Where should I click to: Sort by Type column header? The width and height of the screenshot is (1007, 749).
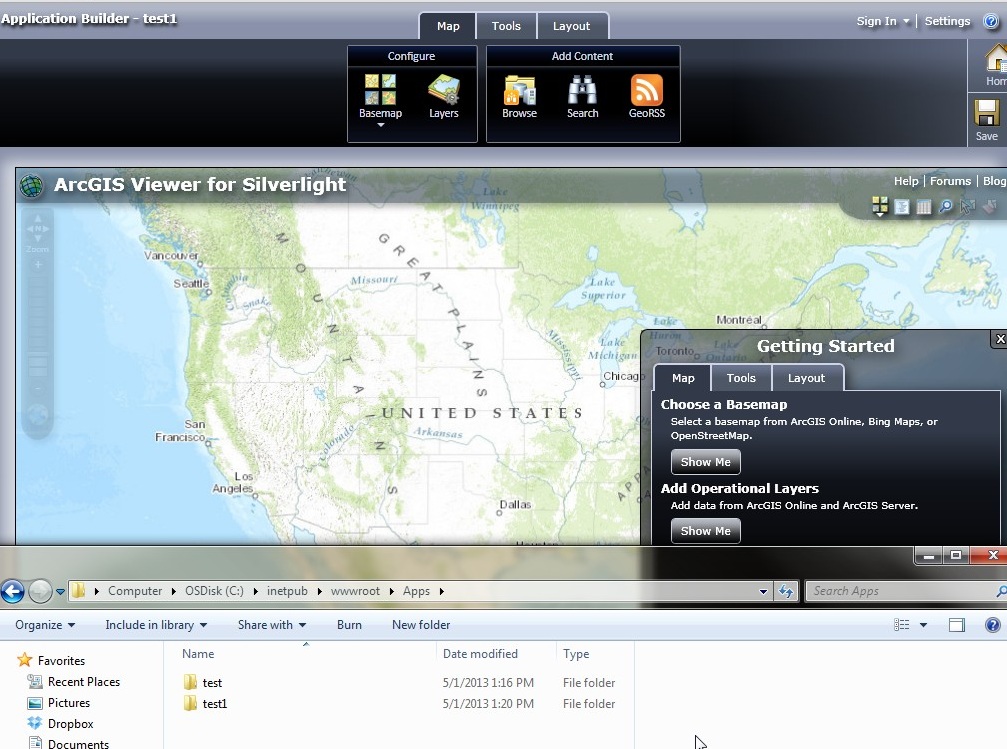575,654
